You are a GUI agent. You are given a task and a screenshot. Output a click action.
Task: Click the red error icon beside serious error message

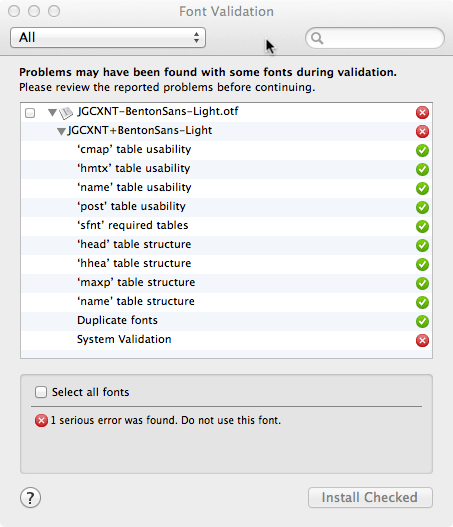tap(41, 420)
